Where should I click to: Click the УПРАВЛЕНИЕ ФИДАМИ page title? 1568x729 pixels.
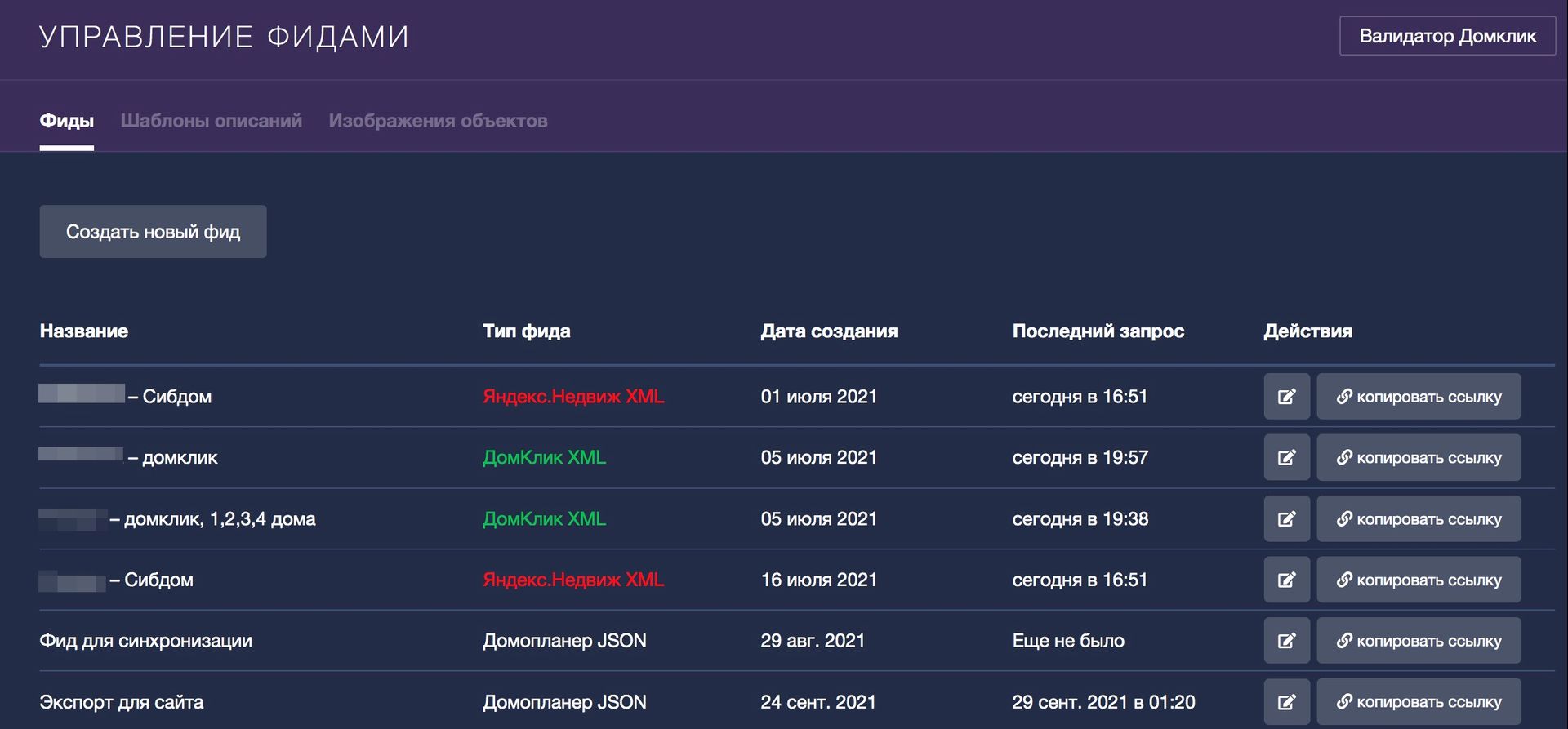pos(224,37)
